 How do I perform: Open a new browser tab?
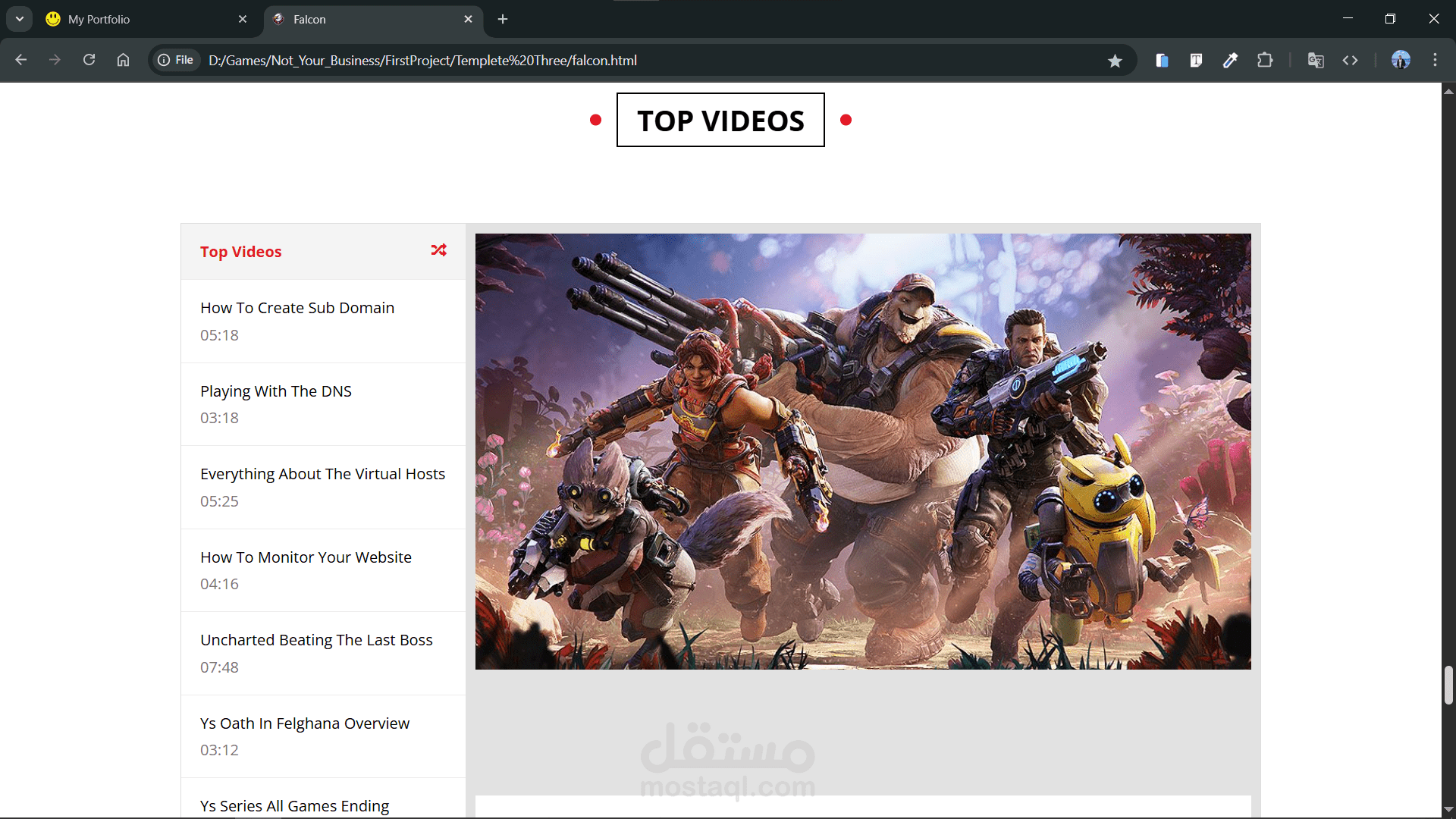click(503, 19)
